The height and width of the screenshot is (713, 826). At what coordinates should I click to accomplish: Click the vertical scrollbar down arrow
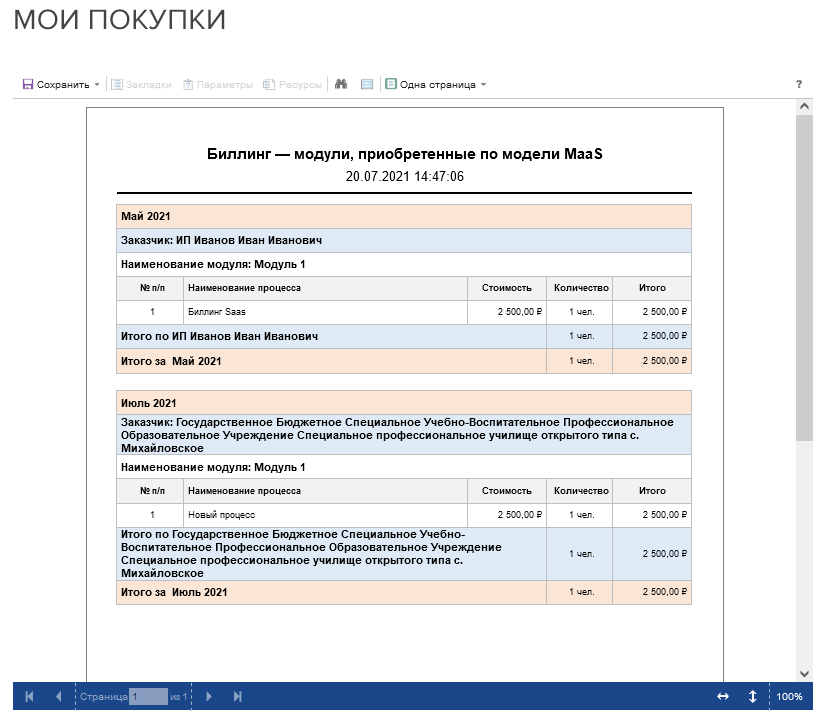click(x=805, y=673)
